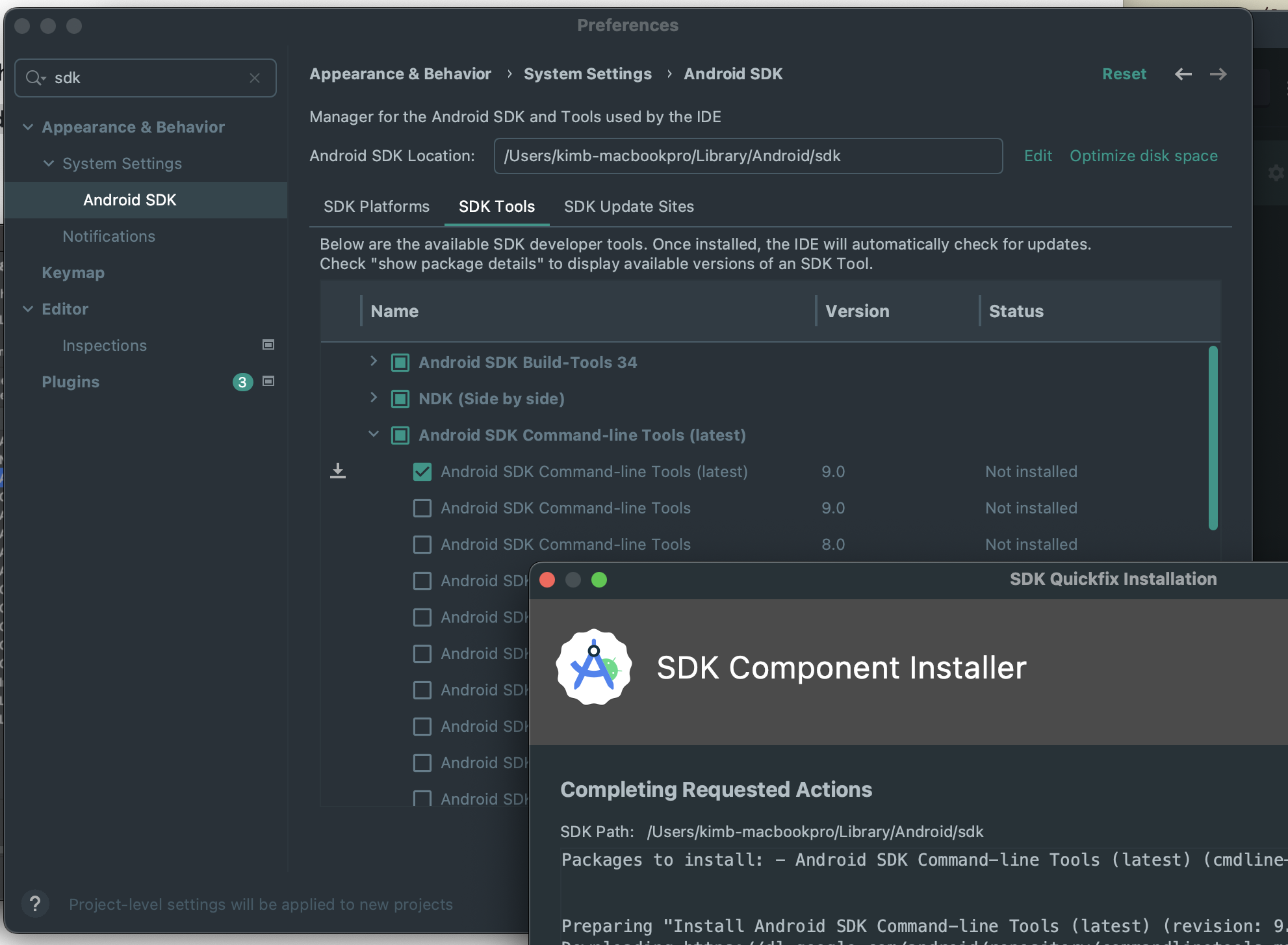Viewport: 1288px width, 945px height.
Task: Click the Reset link
Action: tap(1124, 74)
